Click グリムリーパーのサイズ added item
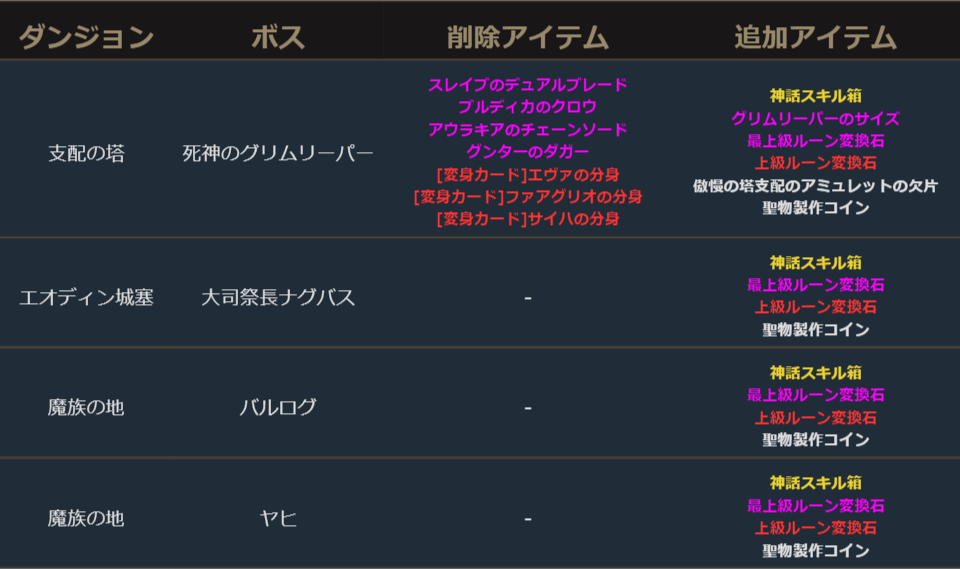The image size is (960, 569). (x=815, y=119)
